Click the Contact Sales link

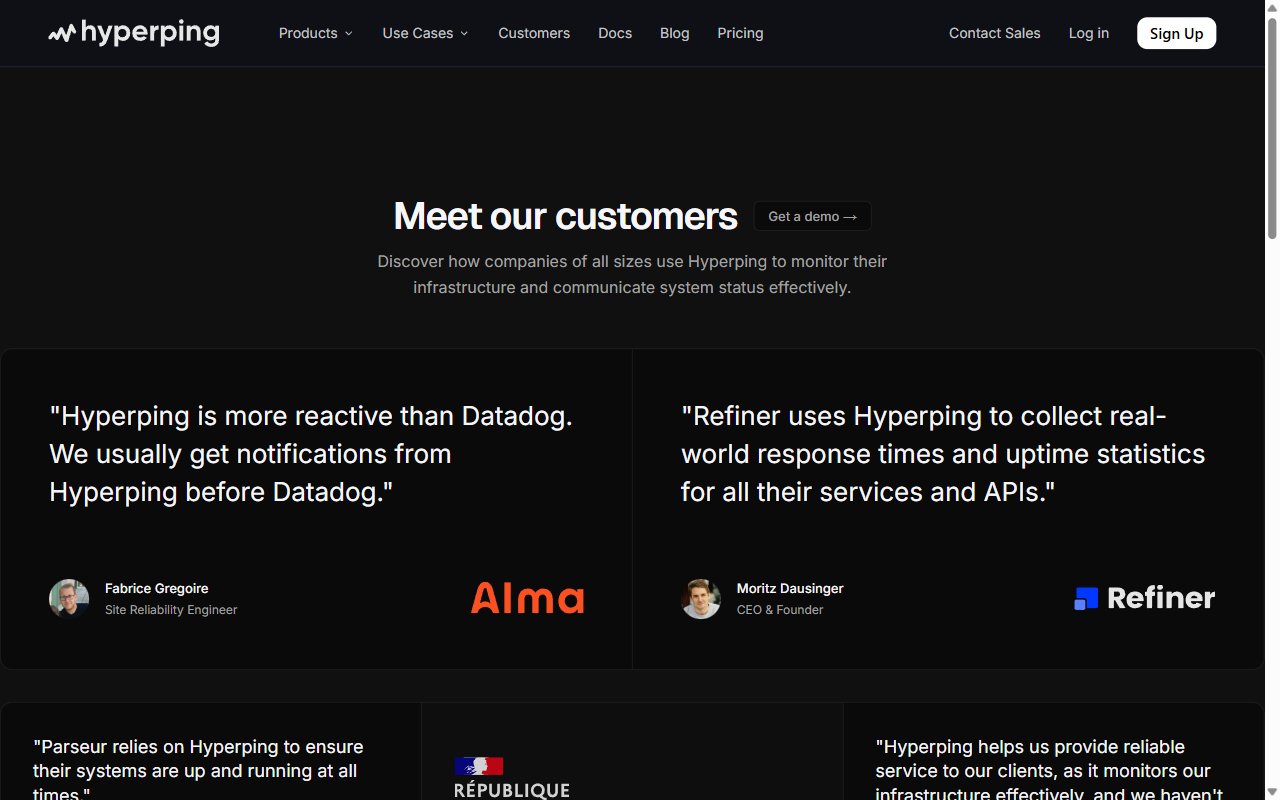[995, 33]
